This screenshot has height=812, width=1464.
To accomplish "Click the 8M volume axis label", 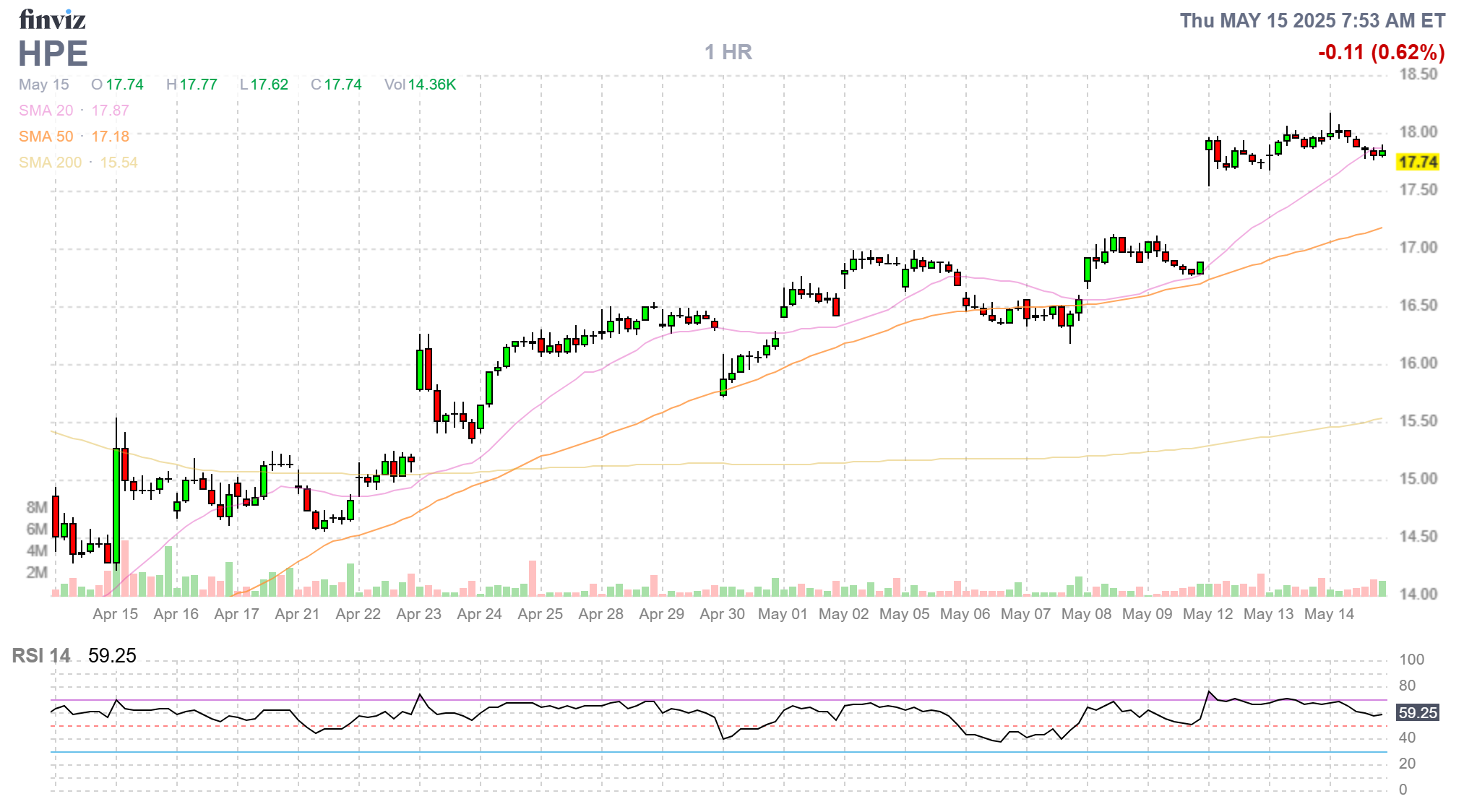I will [36, 507].
